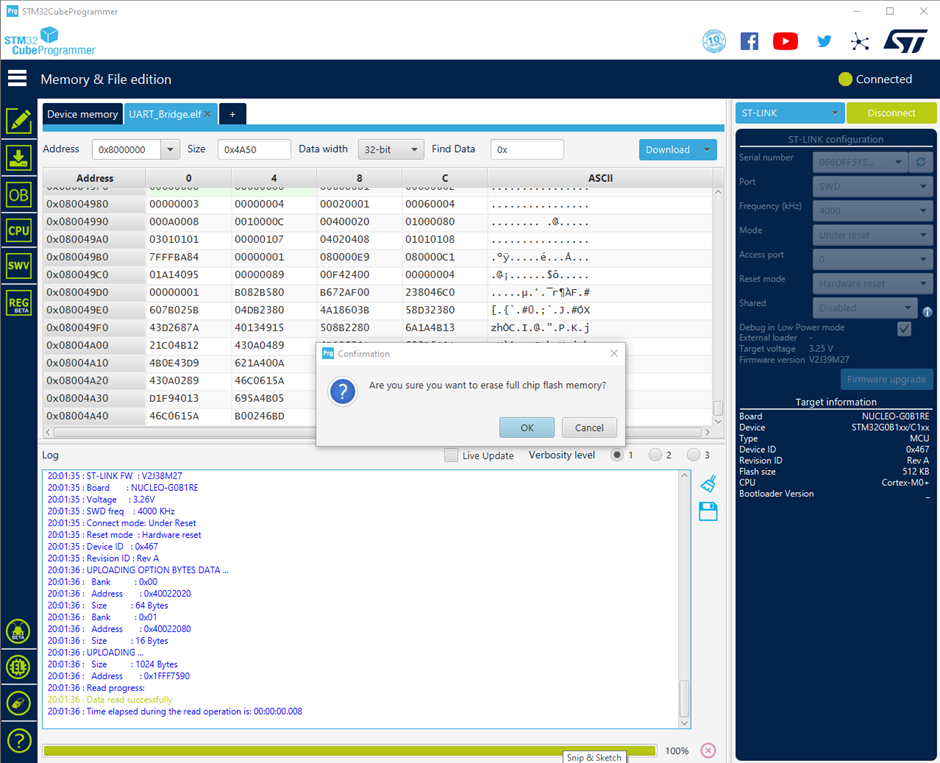Expand the Data width 32-bit dropdown
The height and width of the screenshot is (763, 940).
click(x=391, y=149)
